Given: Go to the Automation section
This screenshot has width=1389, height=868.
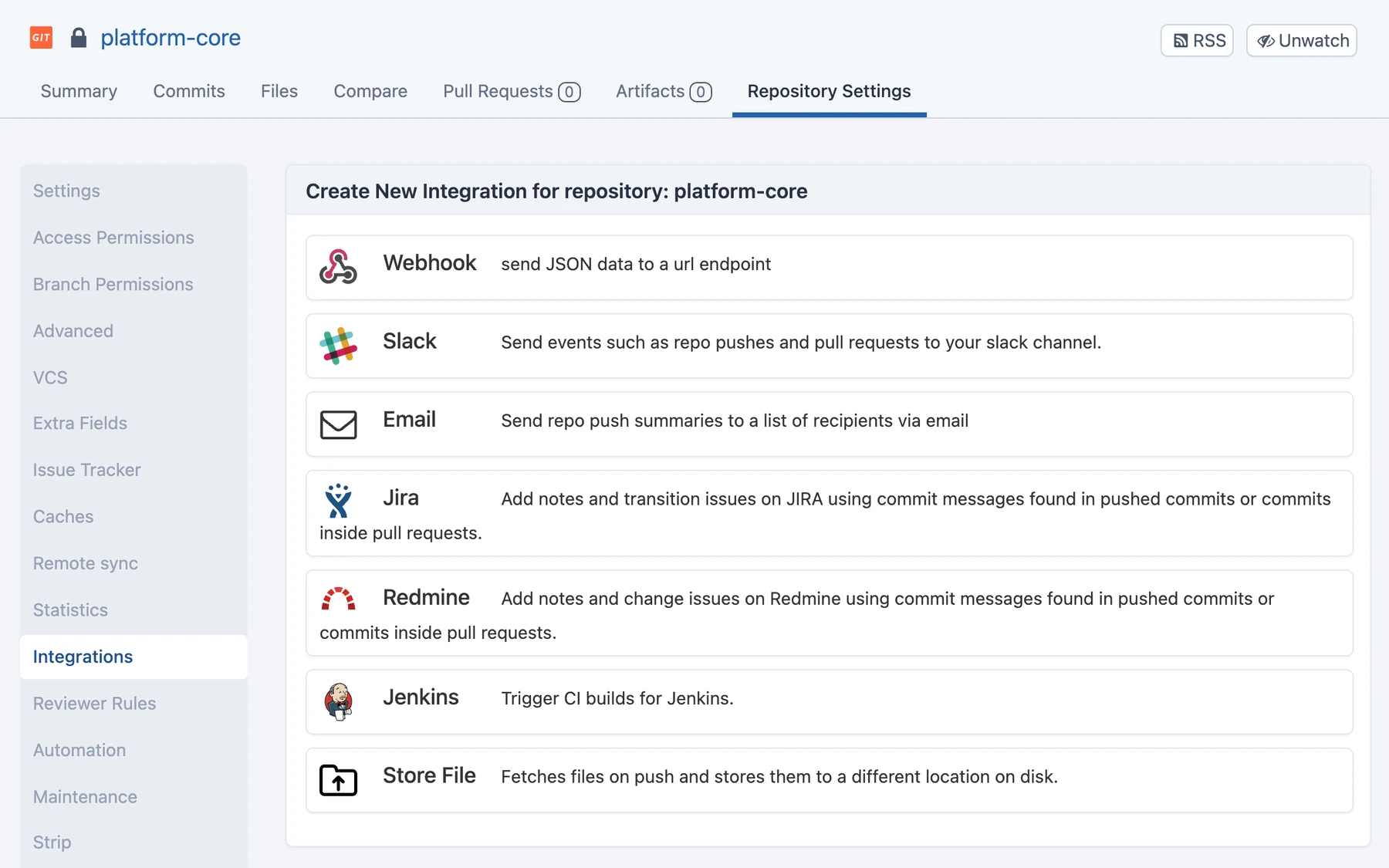Looking at the screenshot, I should point(133,750).
